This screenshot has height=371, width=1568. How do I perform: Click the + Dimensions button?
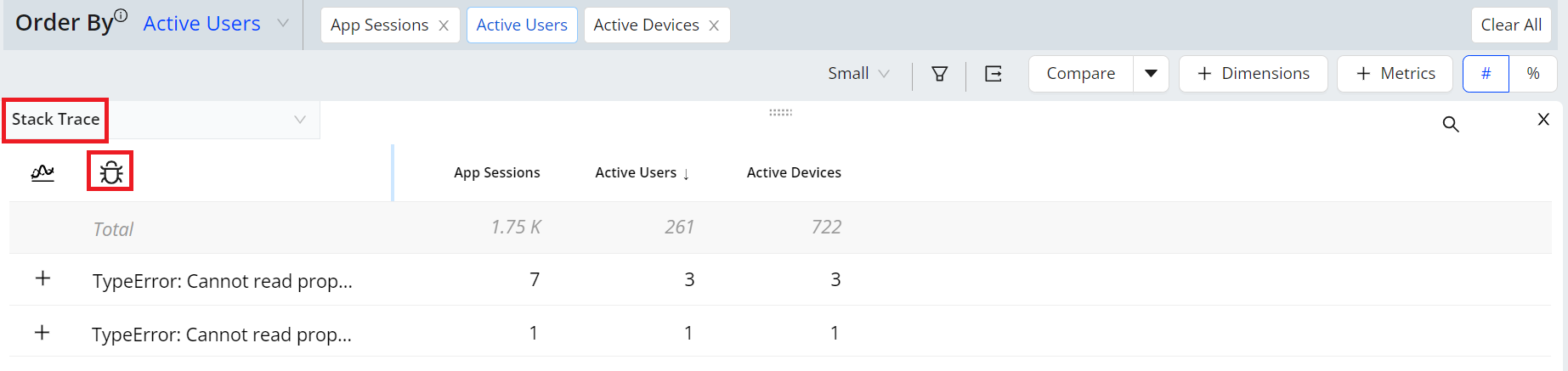tap(1254, 74)
